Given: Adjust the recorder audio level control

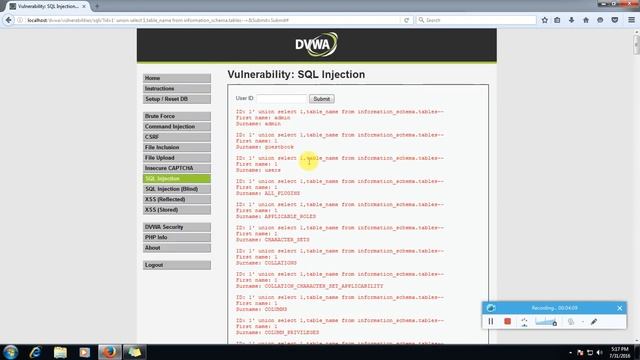Looking at the screenshot, I should point(546,322).
